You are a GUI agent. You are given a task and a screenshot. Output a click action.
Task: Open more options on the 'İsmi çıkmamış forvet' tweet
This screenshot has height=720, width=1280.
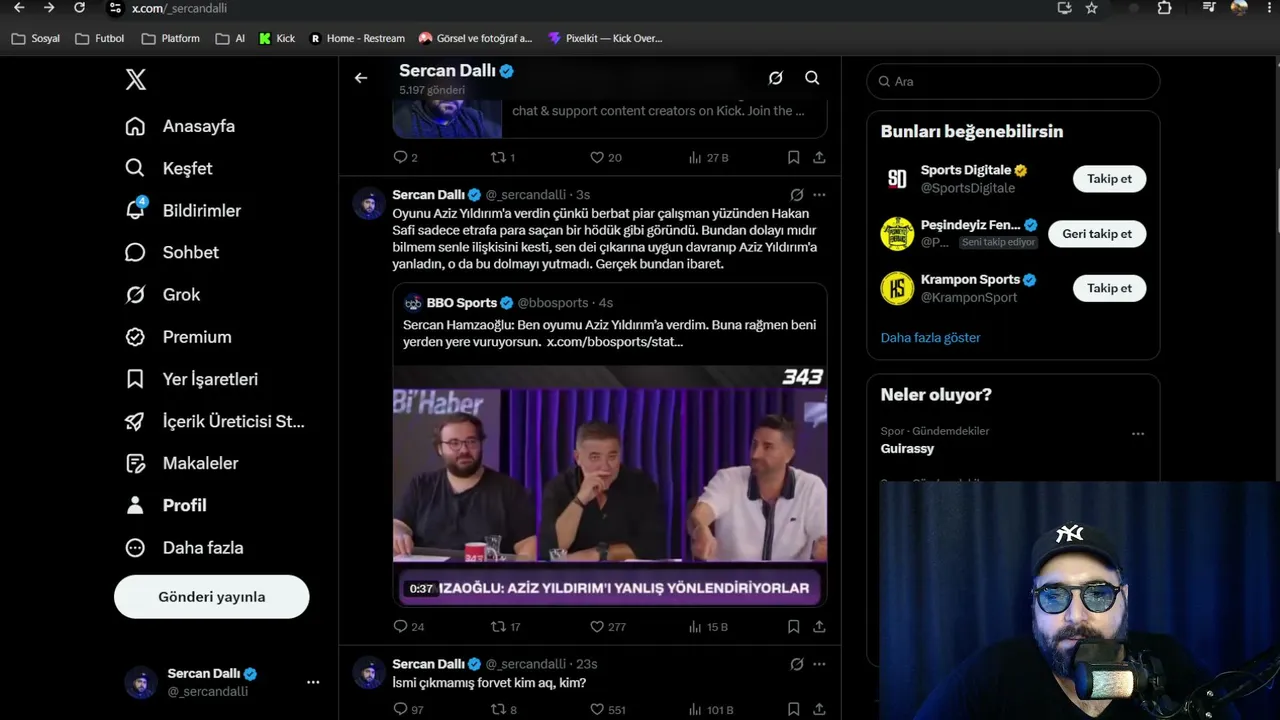pos(819,664)
